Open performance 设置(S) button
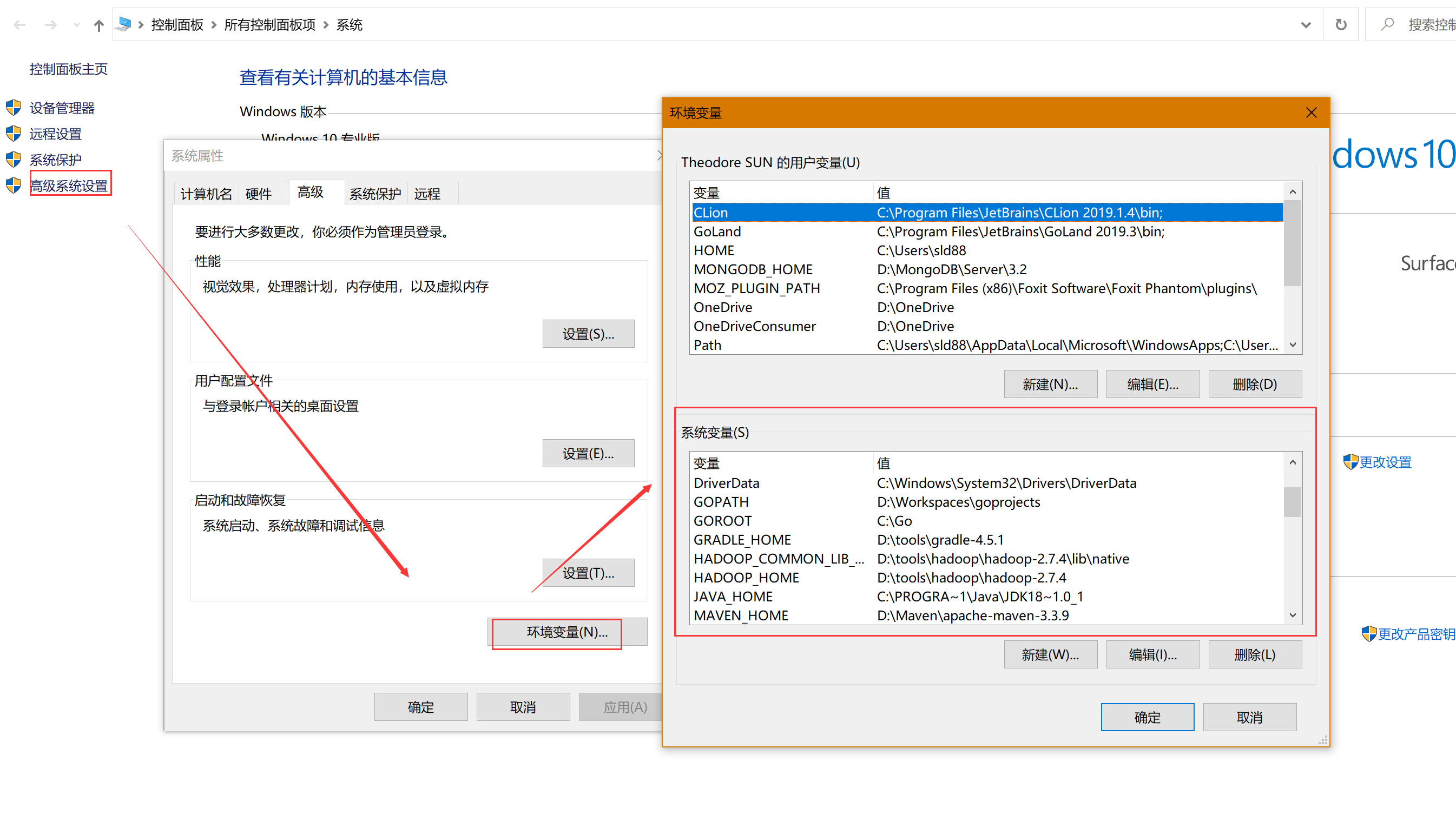 click(x=588, y=334)
